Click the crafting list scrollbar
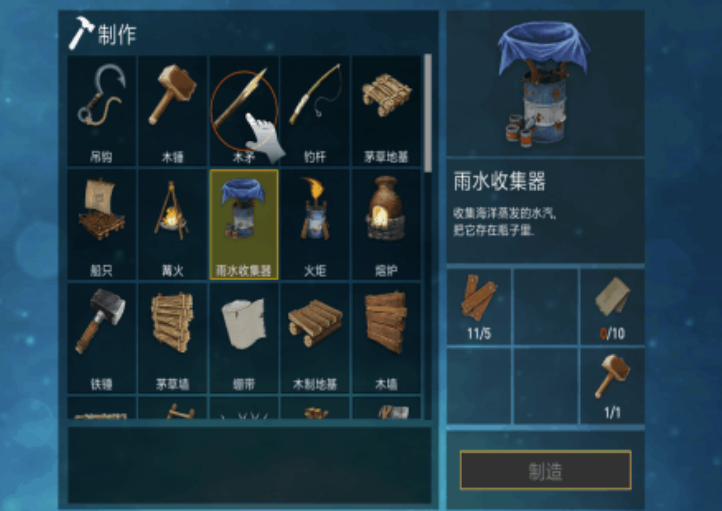Image resolution: width=722 pixels, height=511 pixels. 428,113
